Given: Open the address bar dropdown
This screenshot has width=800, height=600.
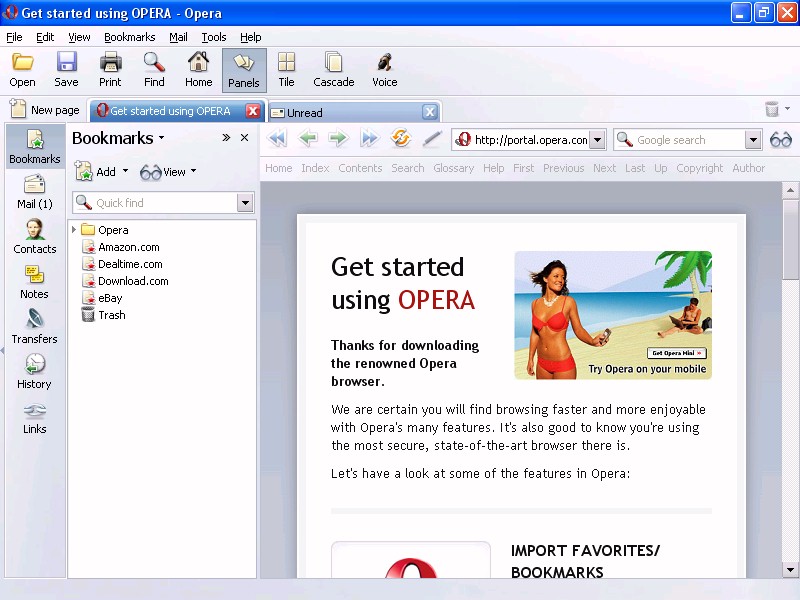Looking at the screenshot, I should tap(597, 140).
